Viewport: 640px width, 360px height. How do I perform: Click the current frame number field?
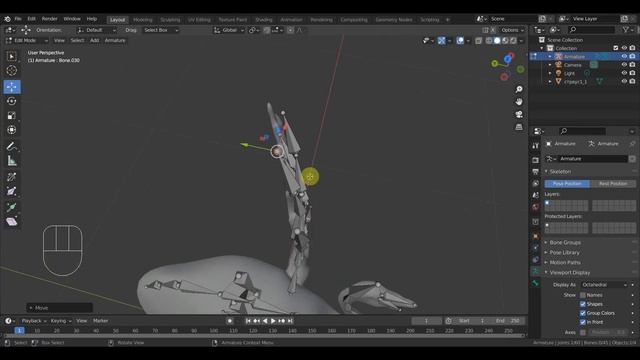(426, 321)
